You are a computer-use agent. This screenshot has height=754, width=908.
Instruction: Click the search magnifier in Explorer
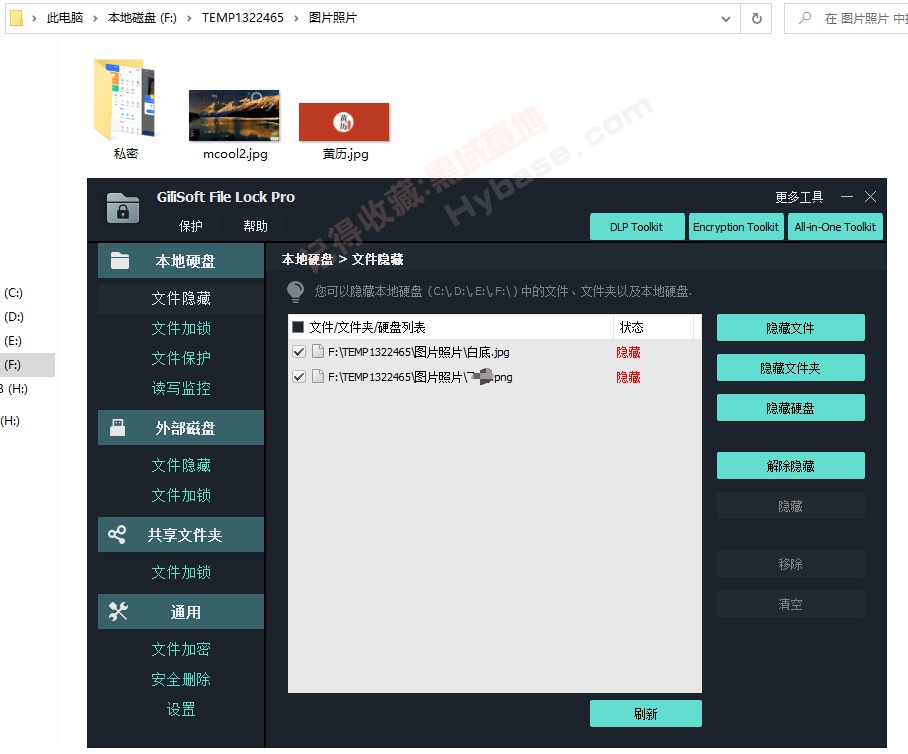pos(805,18)
